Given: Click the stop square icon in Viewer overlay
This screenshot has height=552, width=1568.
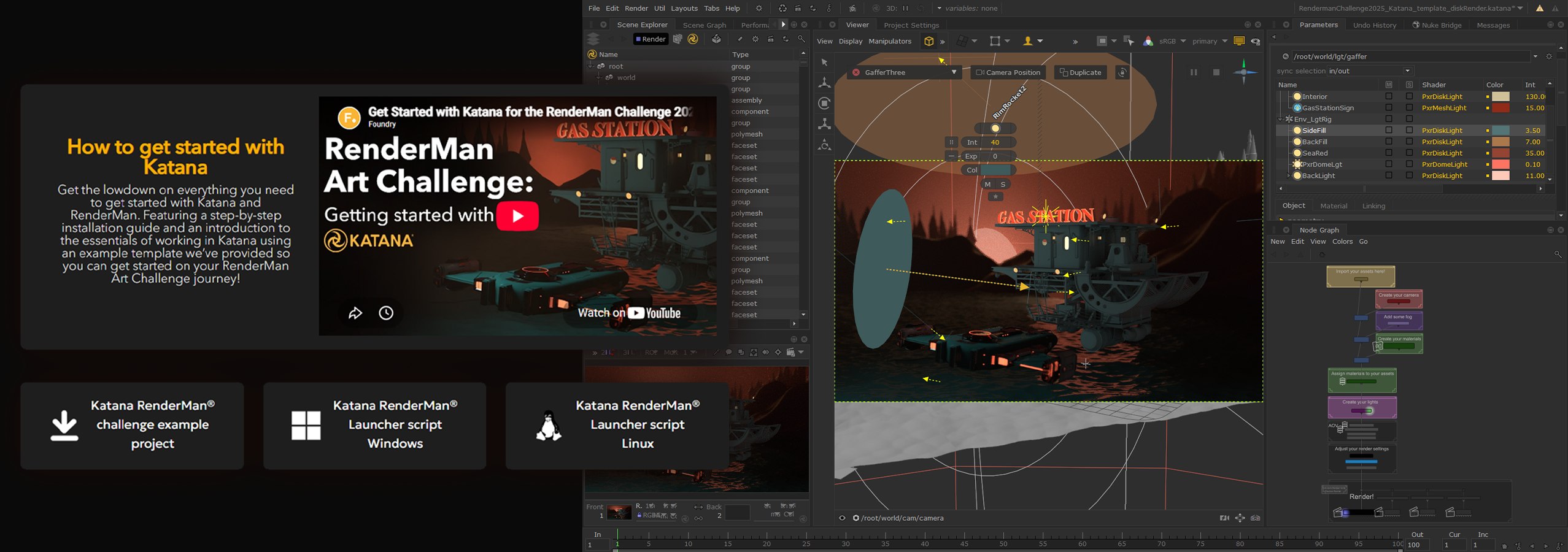Looking at the screenshot, I should (1216, 72).
